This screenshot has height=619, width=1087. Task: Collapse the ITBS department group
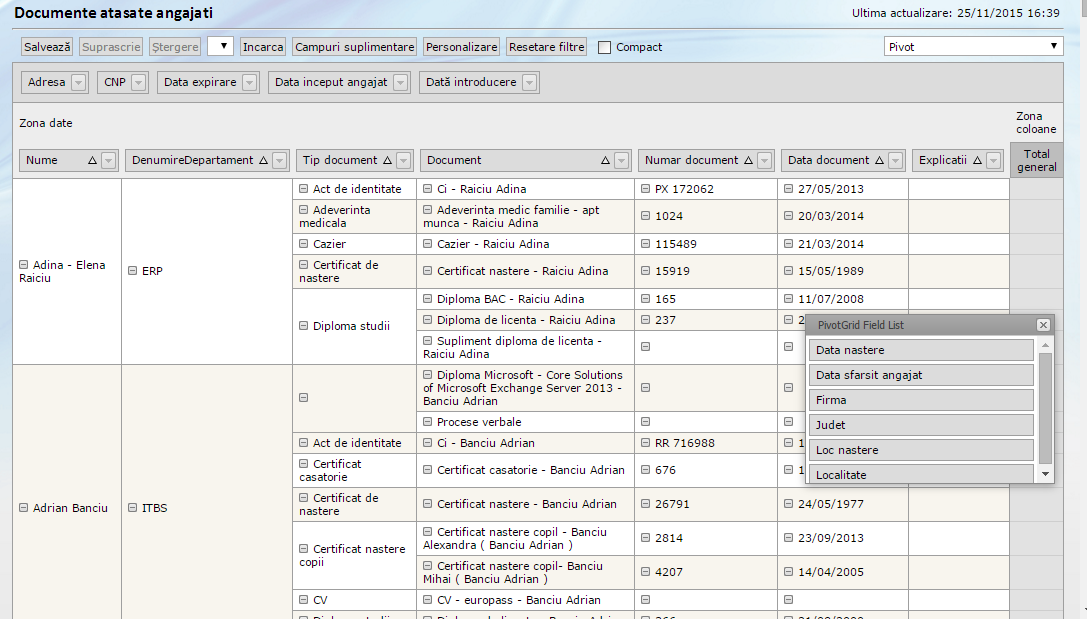pyautogui.click(x=133, y=508)
